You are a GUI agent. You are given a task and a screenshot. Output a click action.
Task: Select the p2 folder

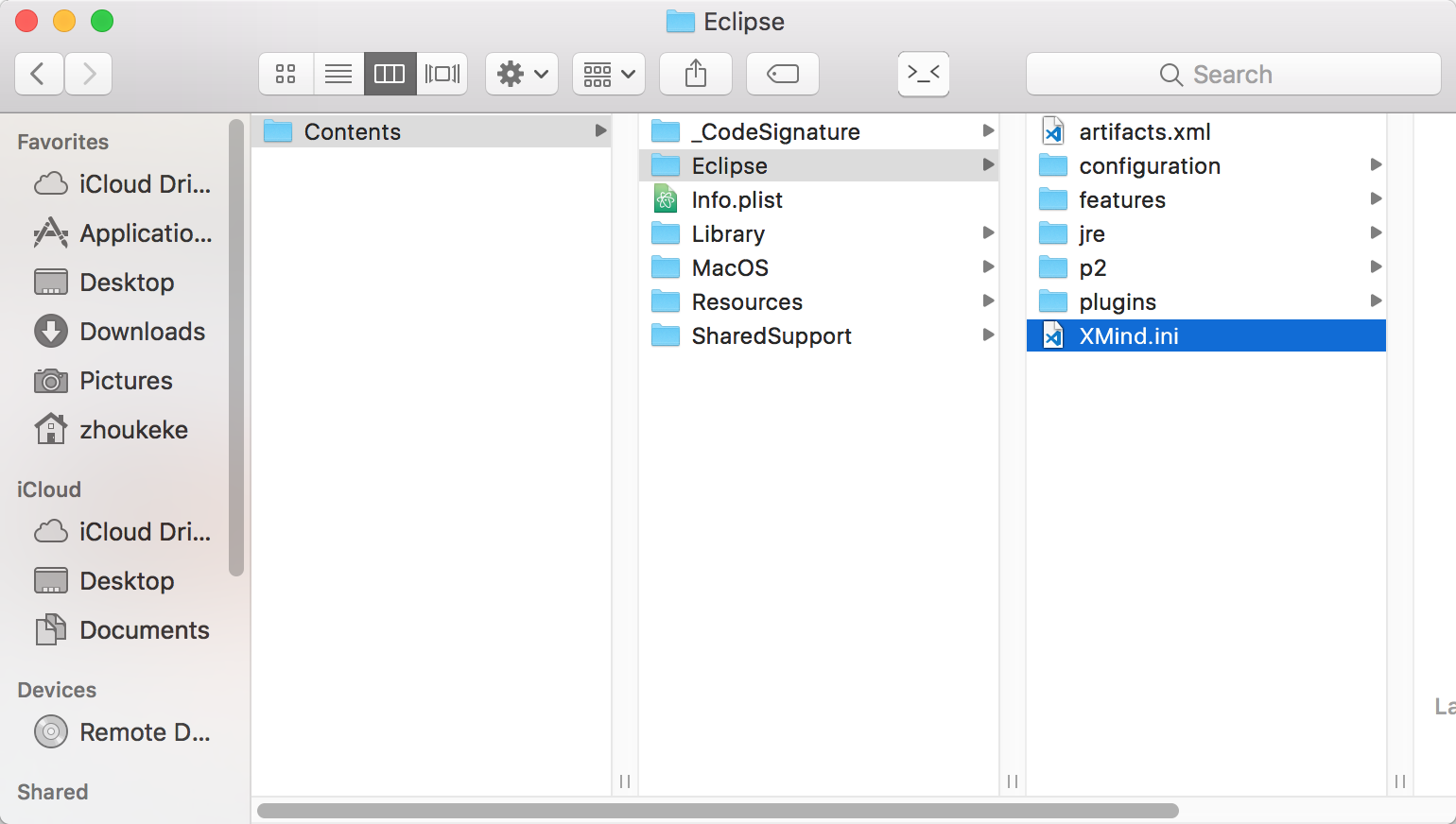click(x=1206, y=267)
